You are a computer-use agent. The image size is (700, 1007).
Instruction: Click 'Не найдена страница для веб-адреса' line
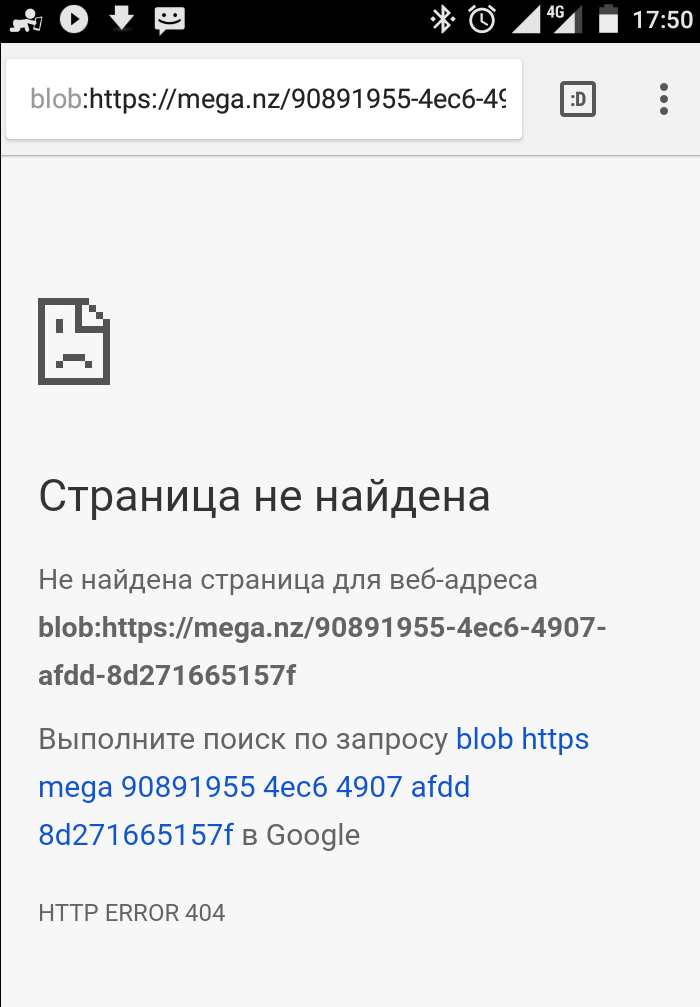(288, 580)
